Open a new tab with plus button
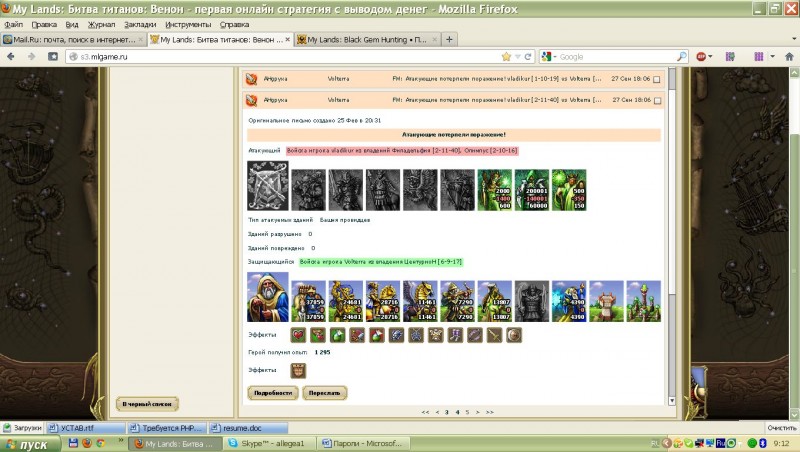The width and height of the screenshot is (800, 452). click(x=449, y=39)
